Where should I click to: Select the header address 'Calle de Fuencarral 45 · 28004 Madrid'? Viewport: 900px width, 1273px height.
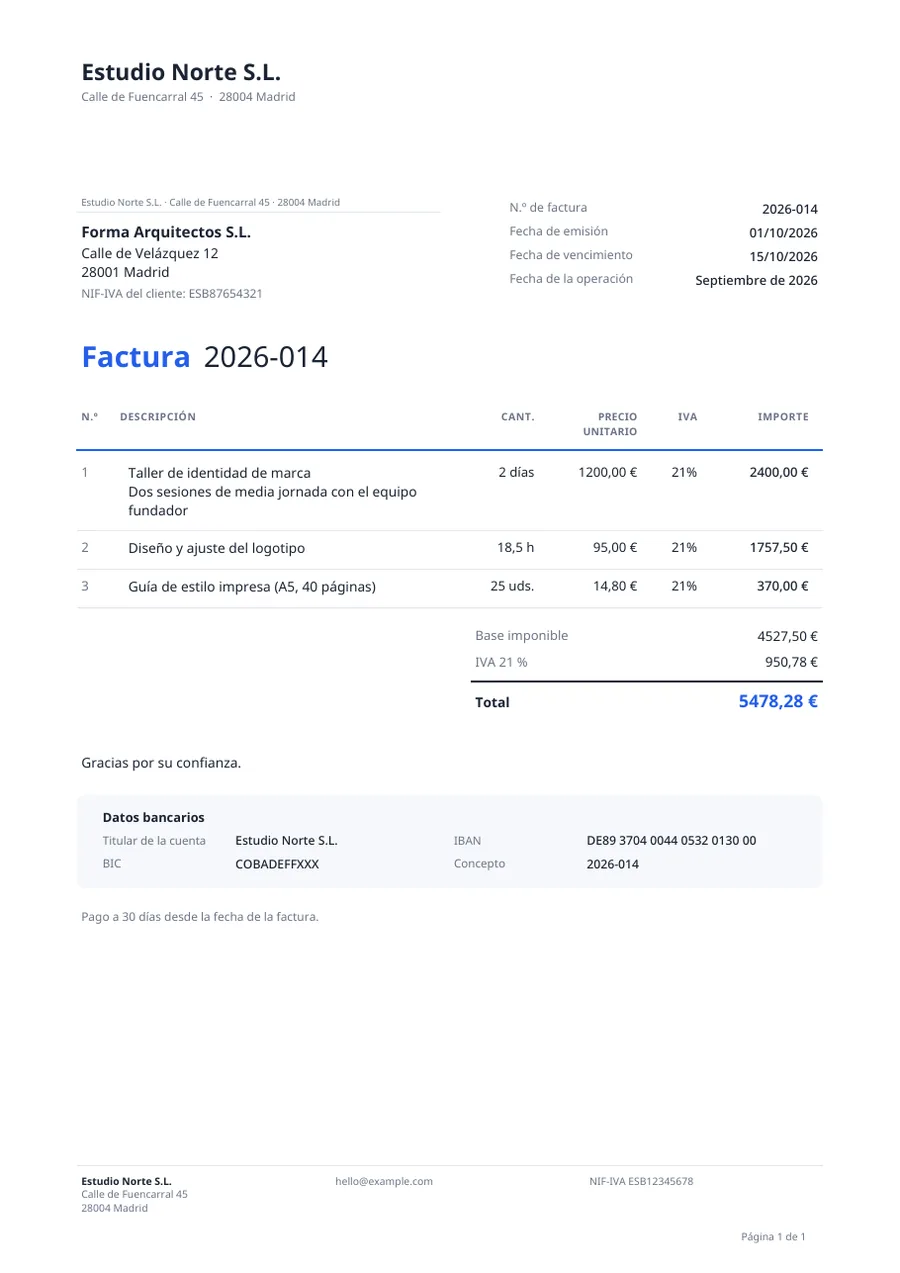[188, 97]
